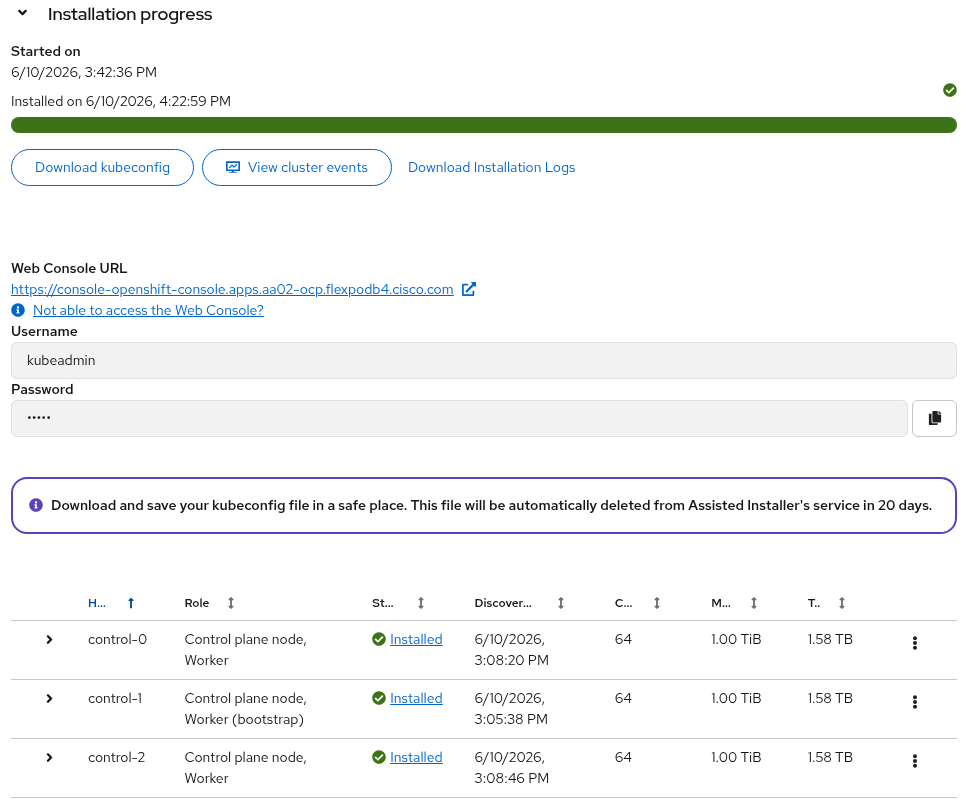Click the Username field showing kubeadmin
This screenshot has width=970, height=807.
[484, 361]
